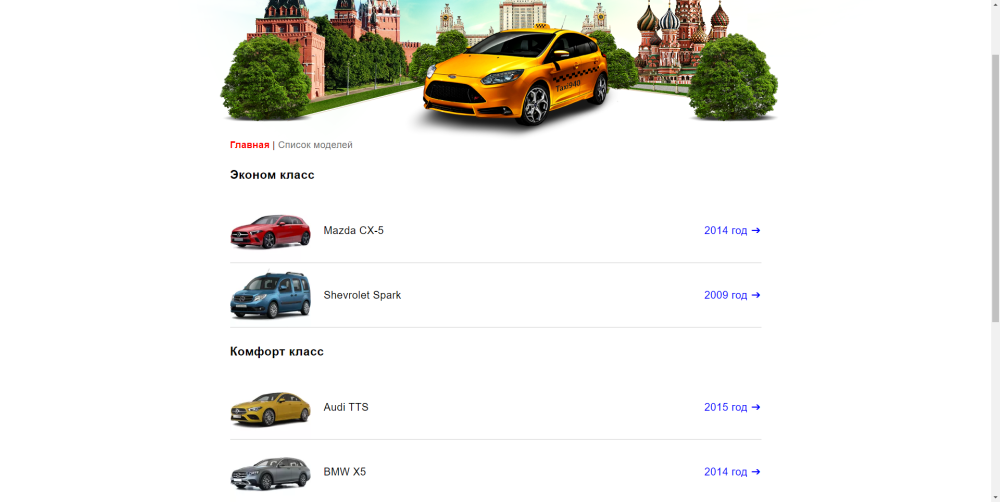The width and height of the screenshot is (1000, 502).
Task: Go to the Главная breadcrumb link
Action: pyautogui.click(x=249, y=145)
